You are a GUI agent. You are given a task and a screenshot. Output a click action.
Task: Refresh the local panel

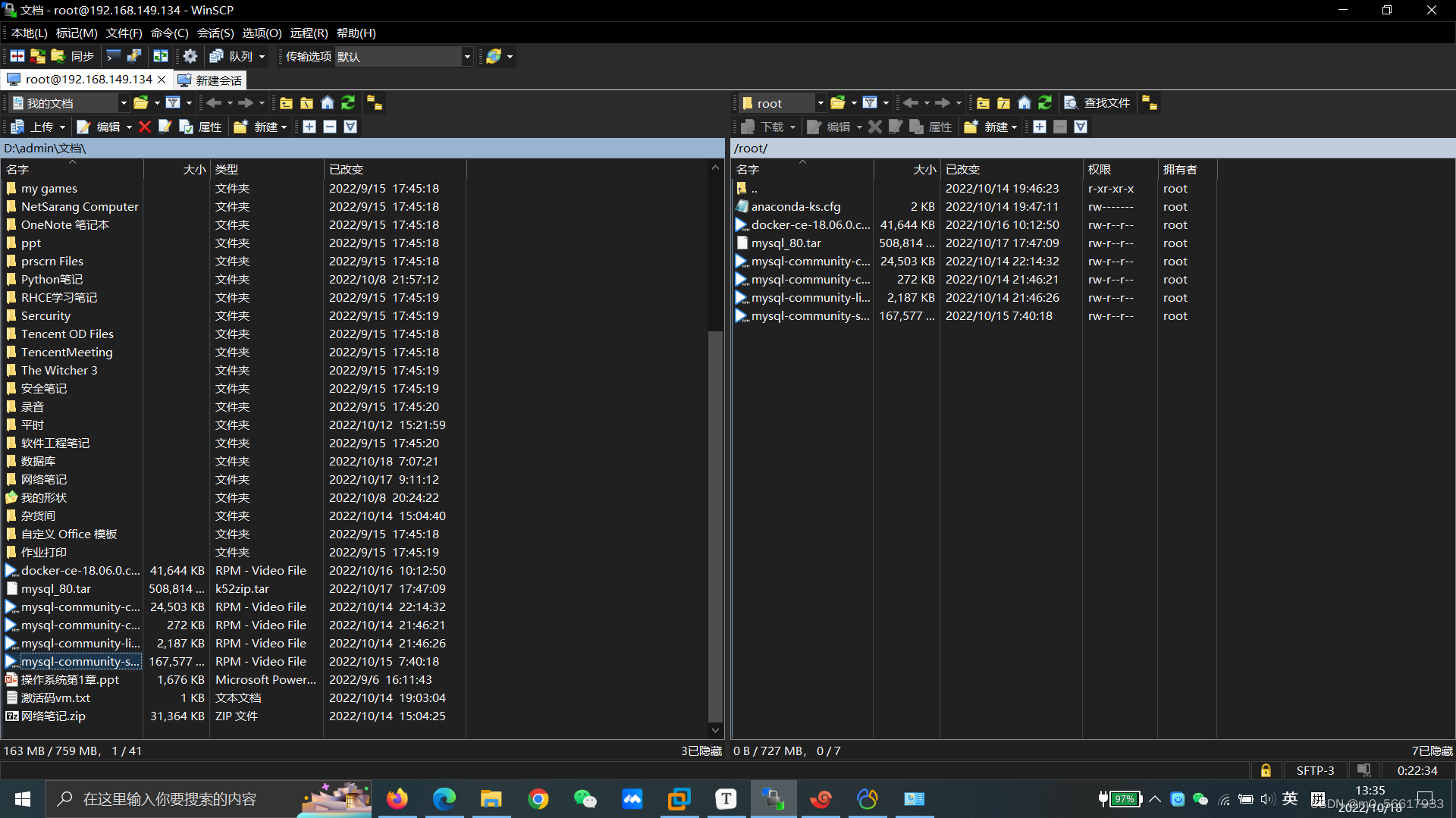click(348, 103)
